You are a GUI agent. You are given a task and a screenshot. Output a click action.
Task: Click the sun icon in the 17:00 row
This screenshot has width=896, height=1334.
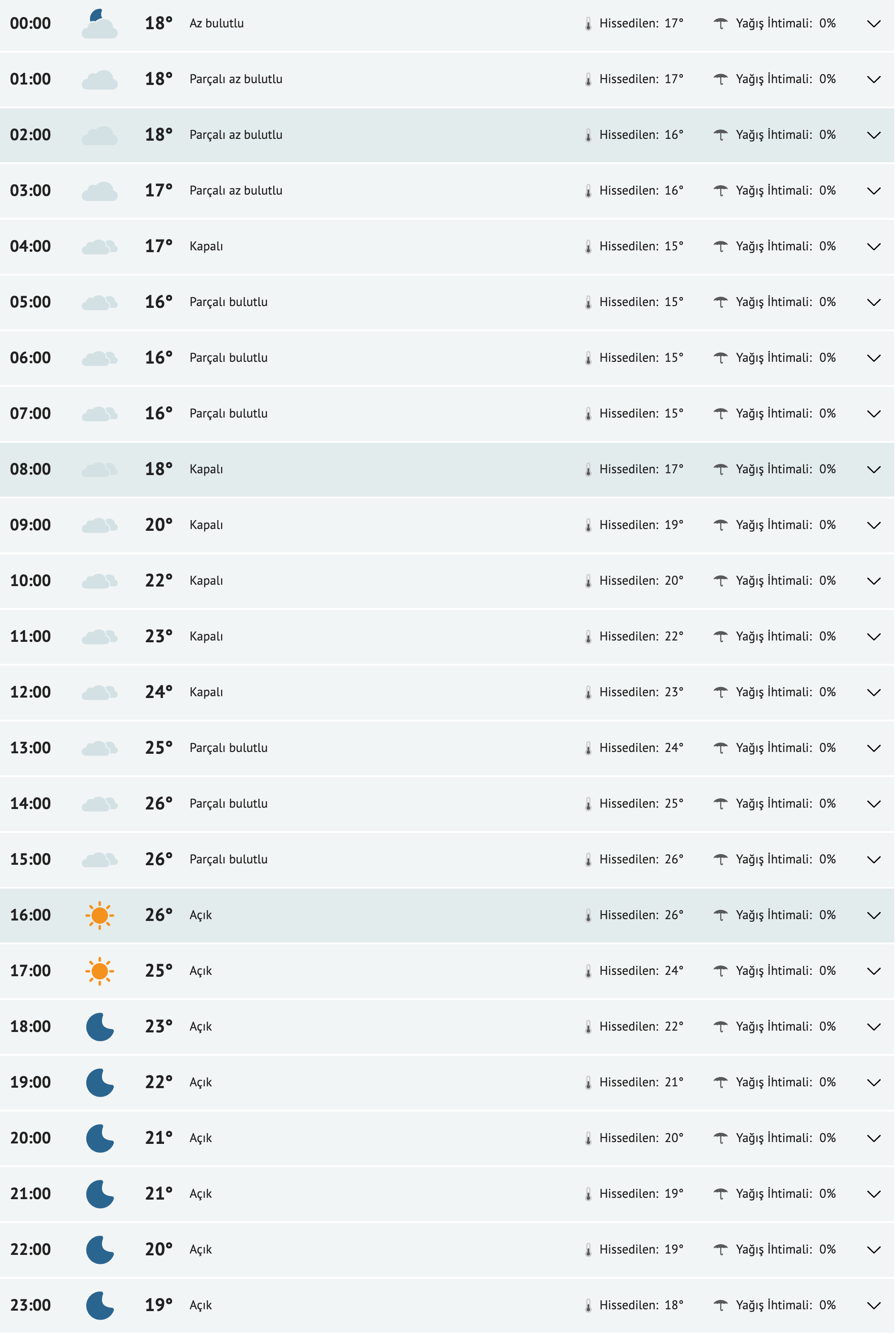[x=99, y=972]
